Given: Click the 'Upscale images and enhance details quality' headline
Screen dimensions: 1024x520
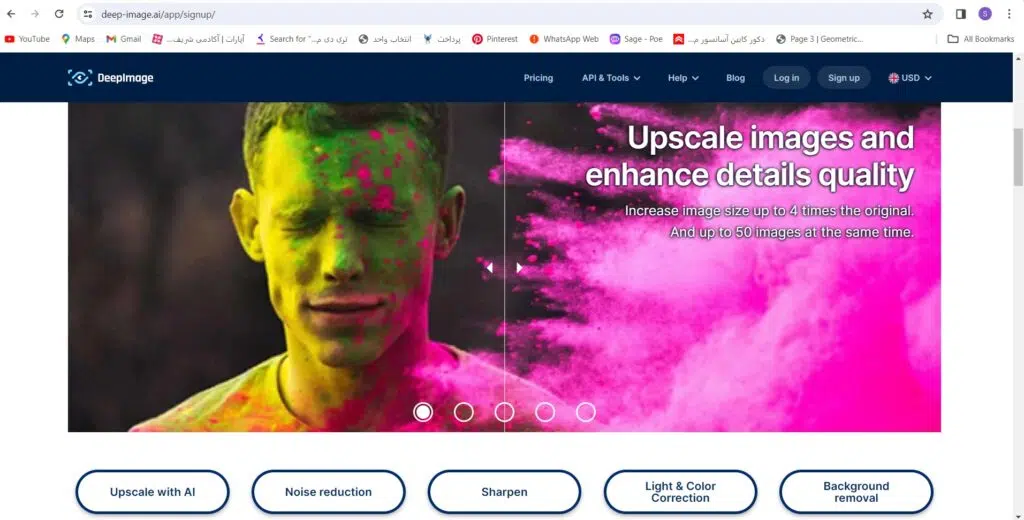Looking at the screenshot, I should 750,156.
